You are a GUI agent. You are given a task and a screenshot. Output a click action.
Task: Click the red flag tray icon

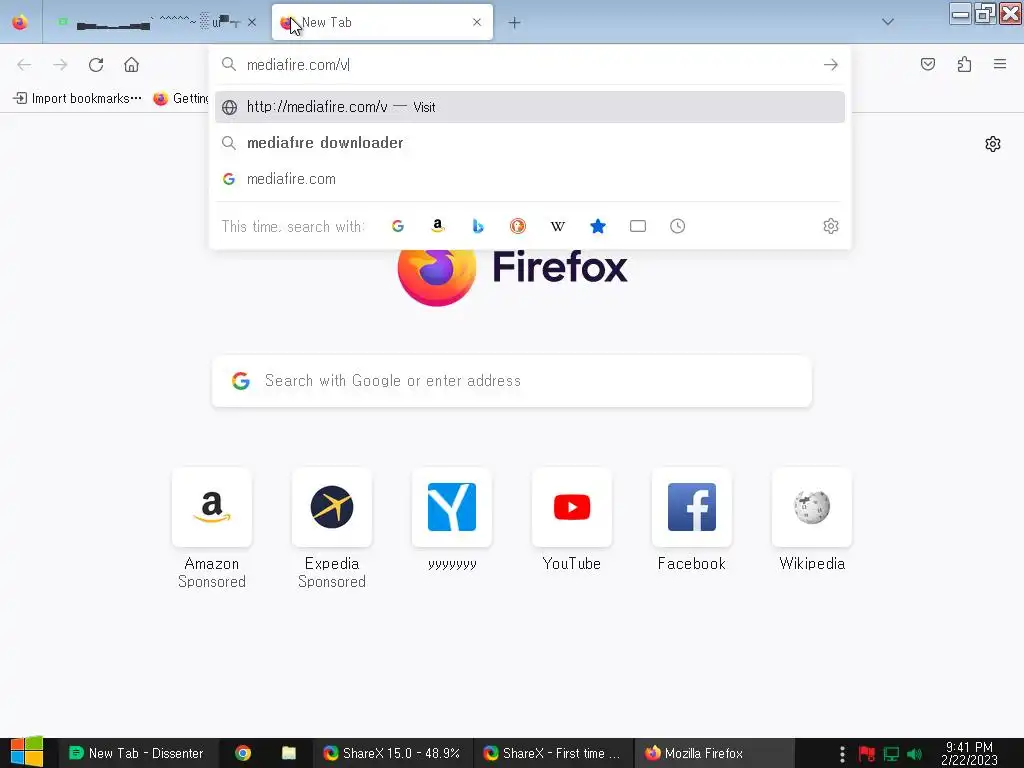867,754
